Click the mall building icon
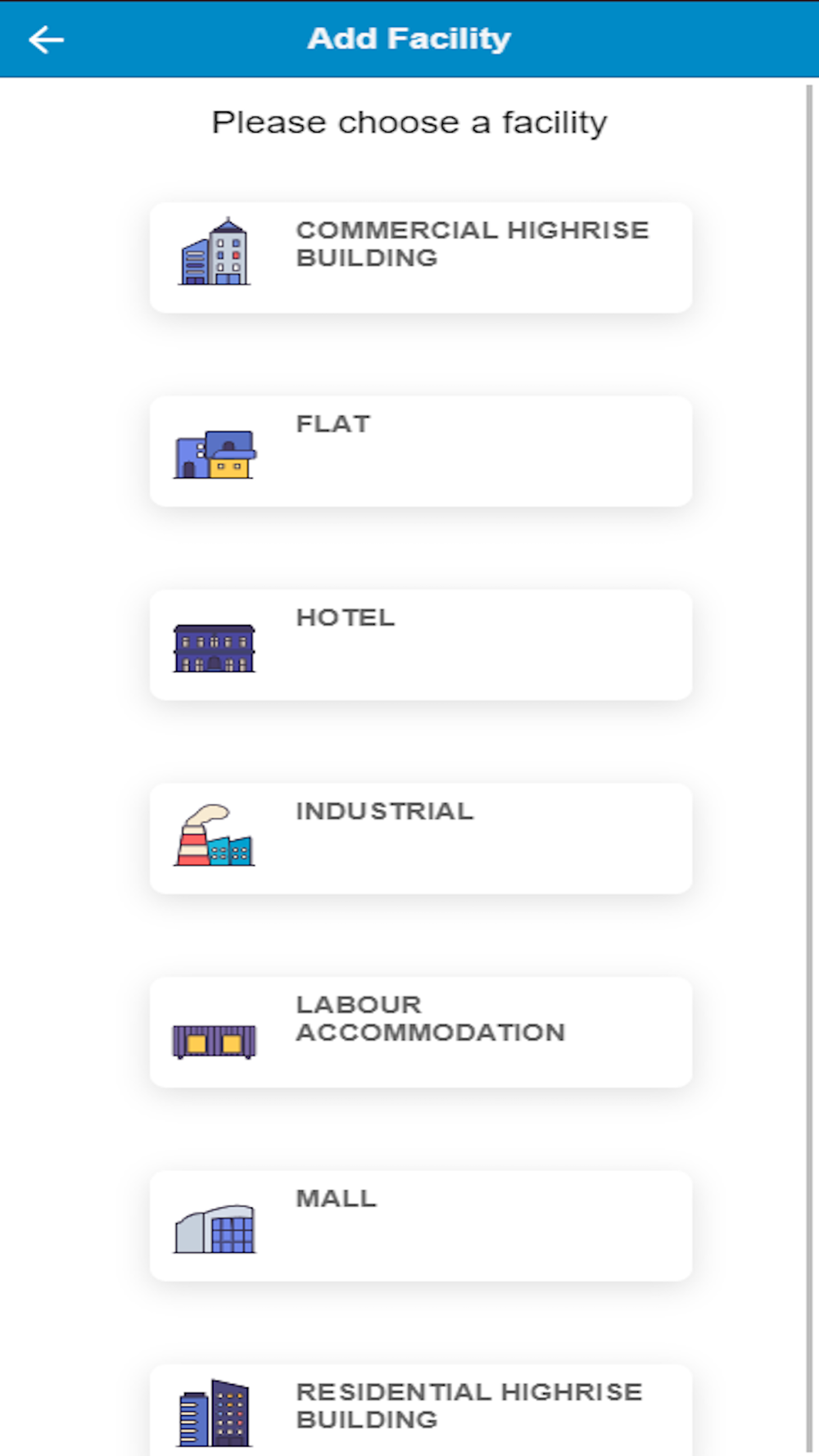This screenshot has height=1456, width=819. pos(215,1228)
